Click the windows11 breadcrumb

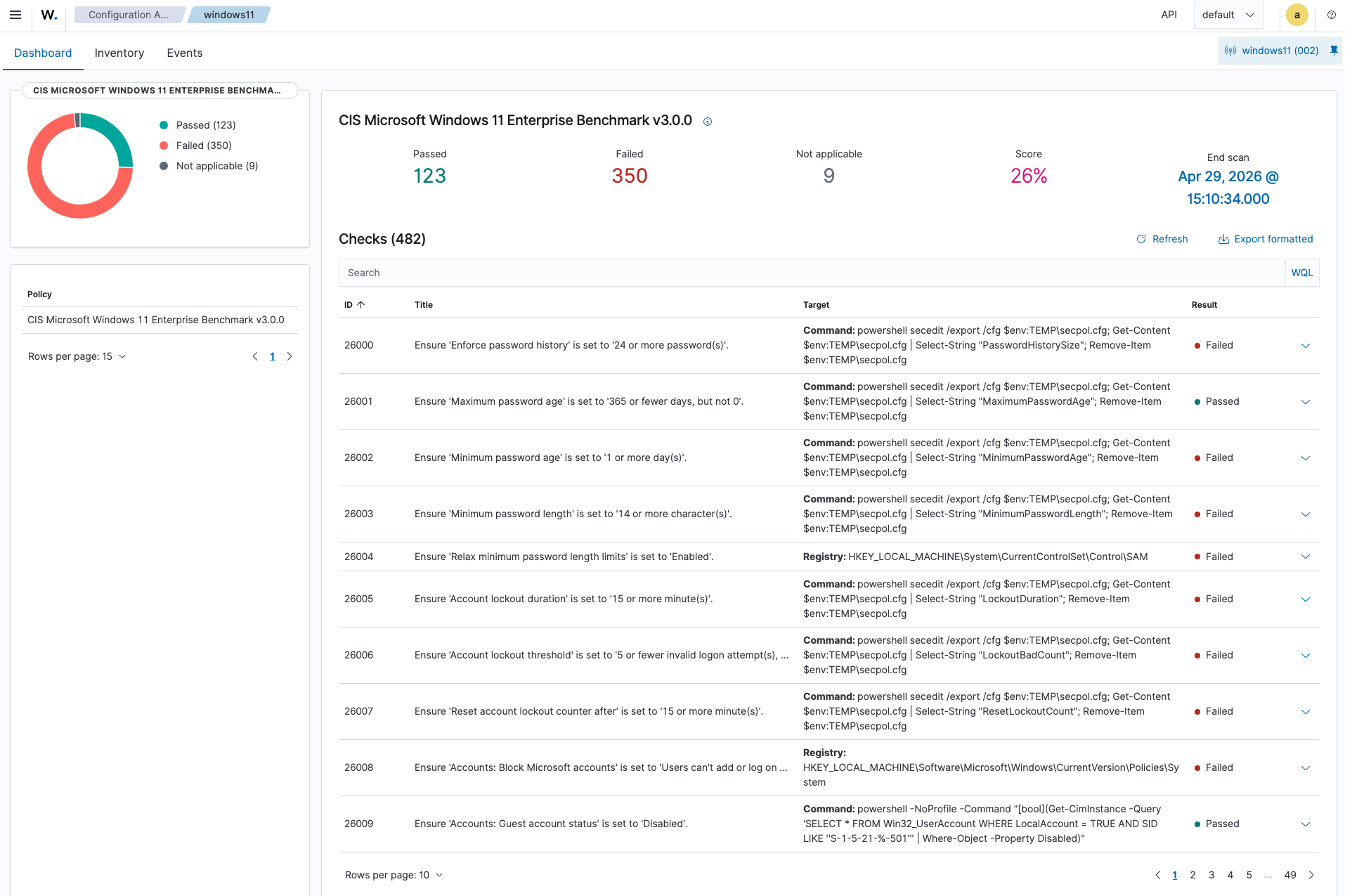229,15
